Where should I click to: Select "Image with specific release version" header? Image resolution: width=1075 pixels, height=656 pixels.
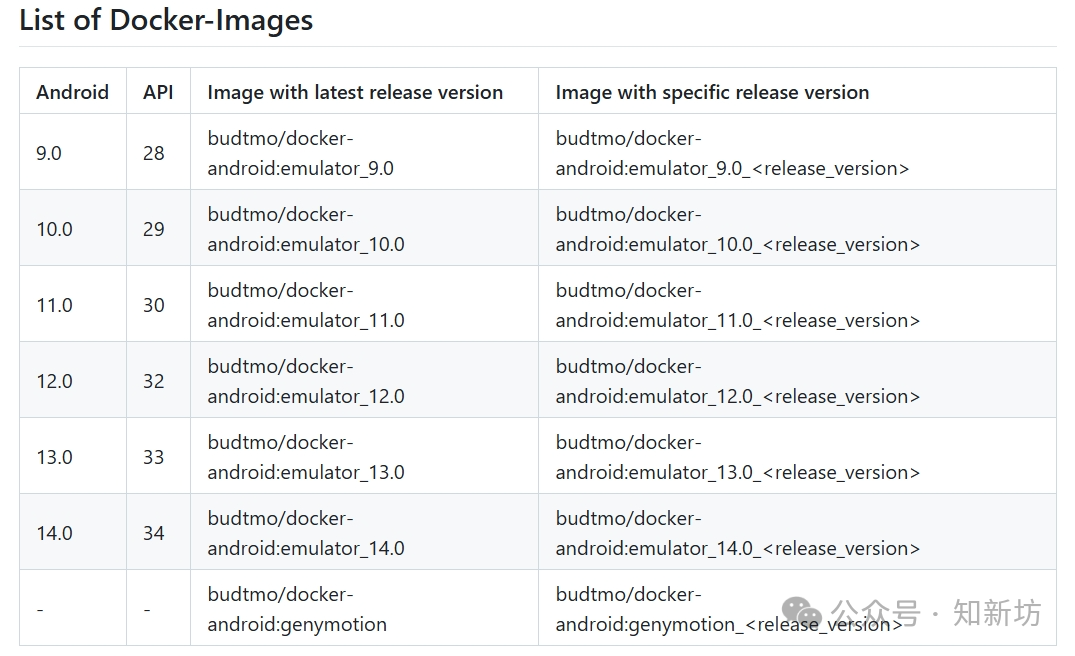click(712, 92)
